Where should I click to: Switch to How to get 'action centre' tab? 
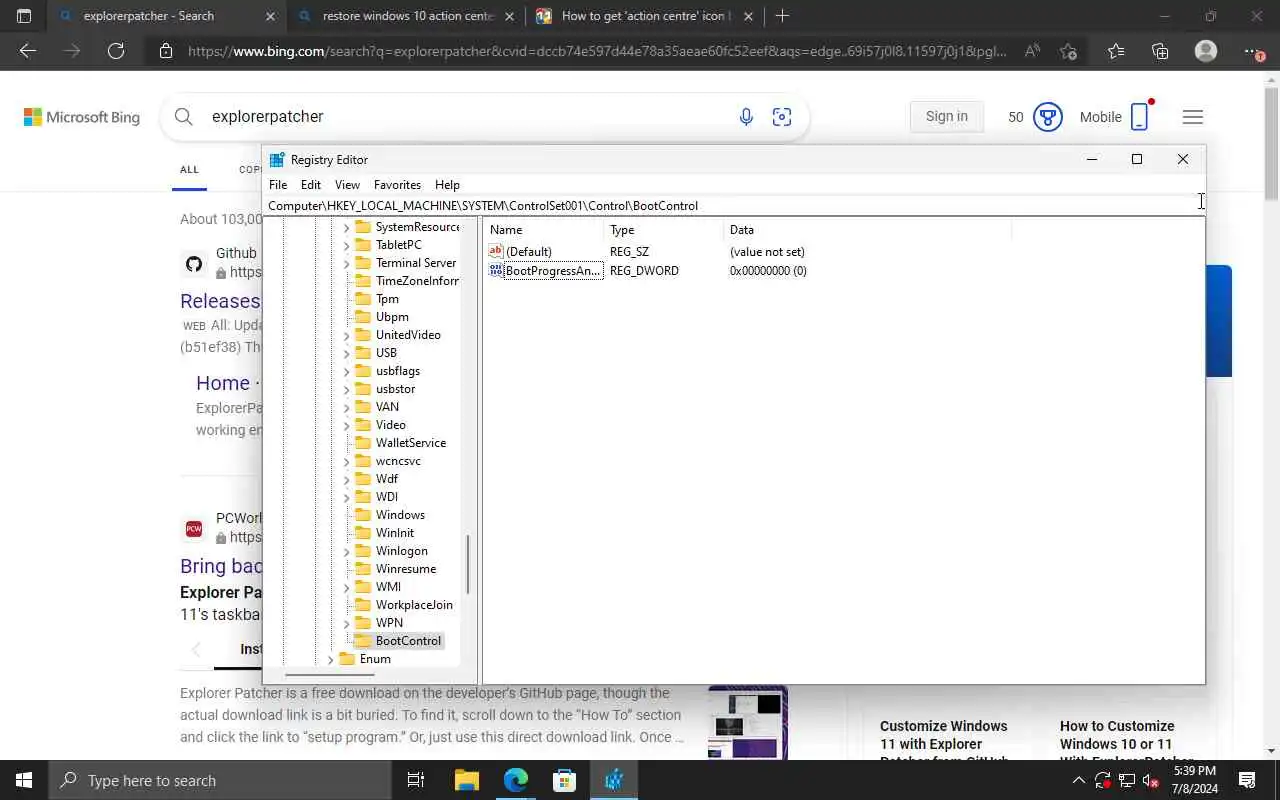click(x=646, y=16)
